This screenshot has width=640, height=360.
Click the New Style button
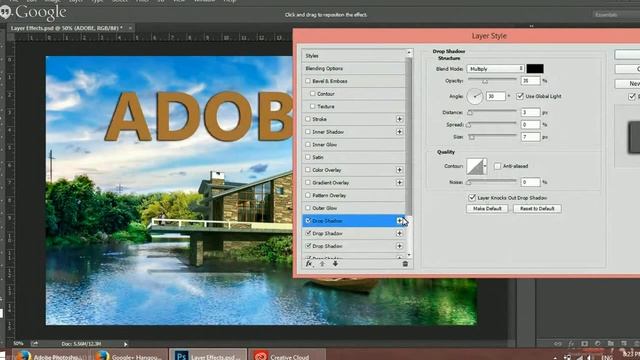click(628, 83)
